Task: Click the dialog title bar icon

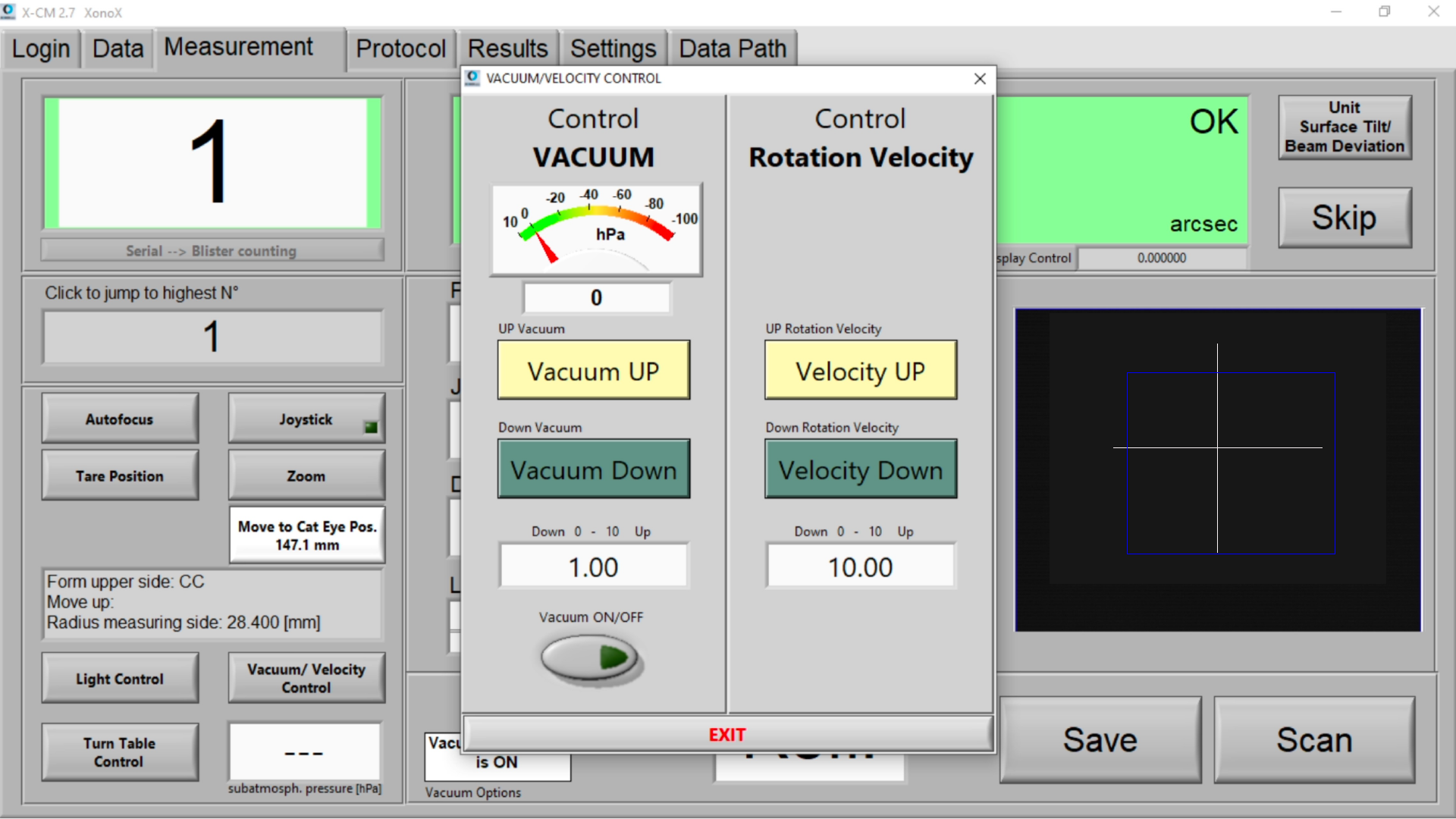Action: (x=473, y=78)
